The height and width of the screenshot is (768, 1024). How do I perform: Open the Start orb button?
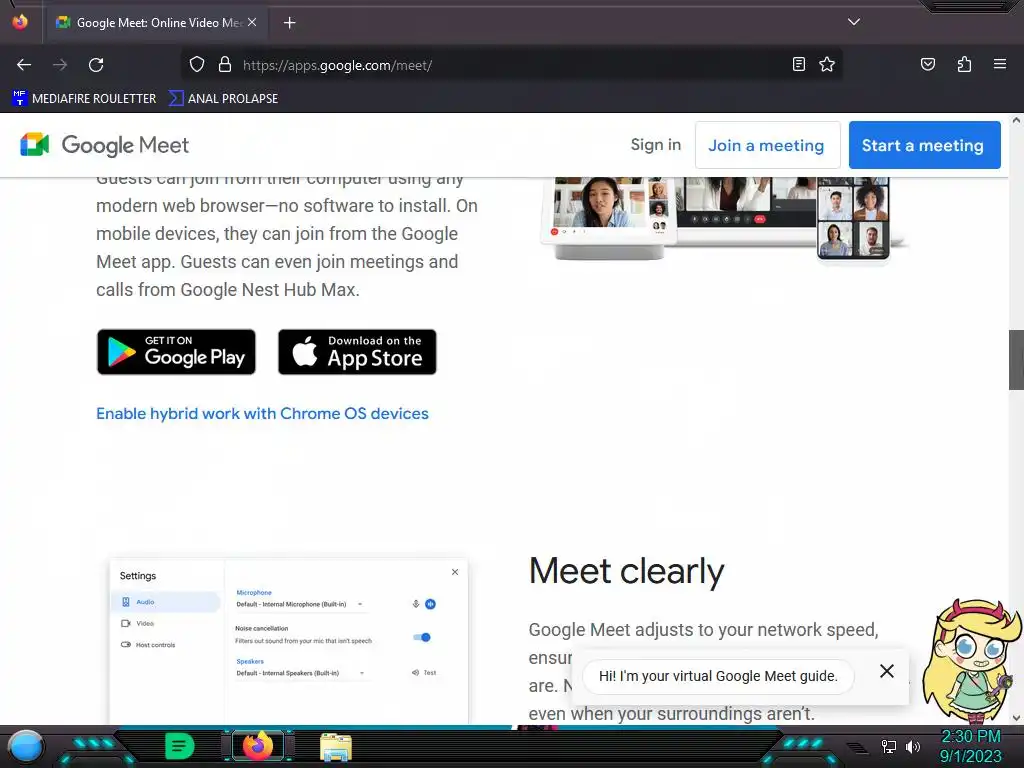pyautogui.click(x=25, y=746)
